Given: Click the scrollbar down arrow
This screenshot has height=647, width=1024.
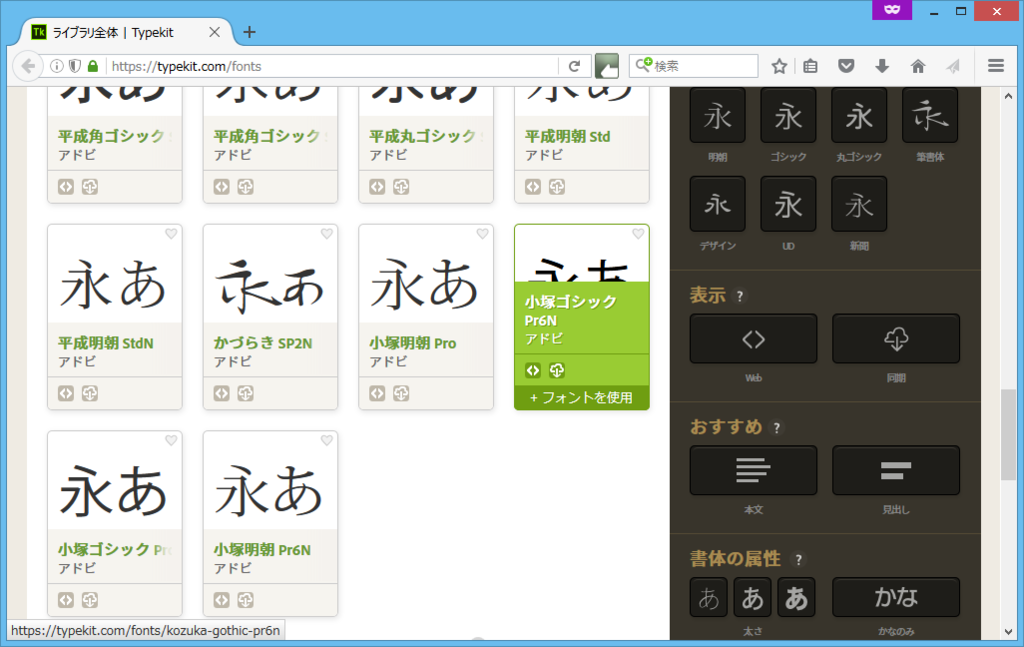Looking at the screenshot, I should pos(1008,631).
